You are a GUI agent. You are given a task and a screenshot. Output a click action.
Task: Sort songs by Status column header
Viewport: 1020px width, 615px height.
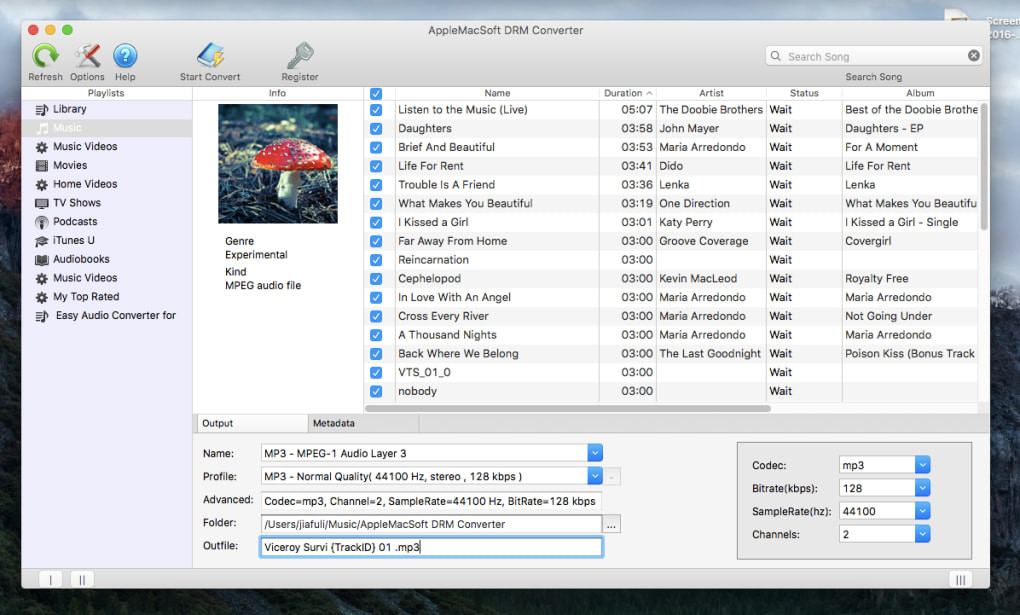tap(804, 93)
